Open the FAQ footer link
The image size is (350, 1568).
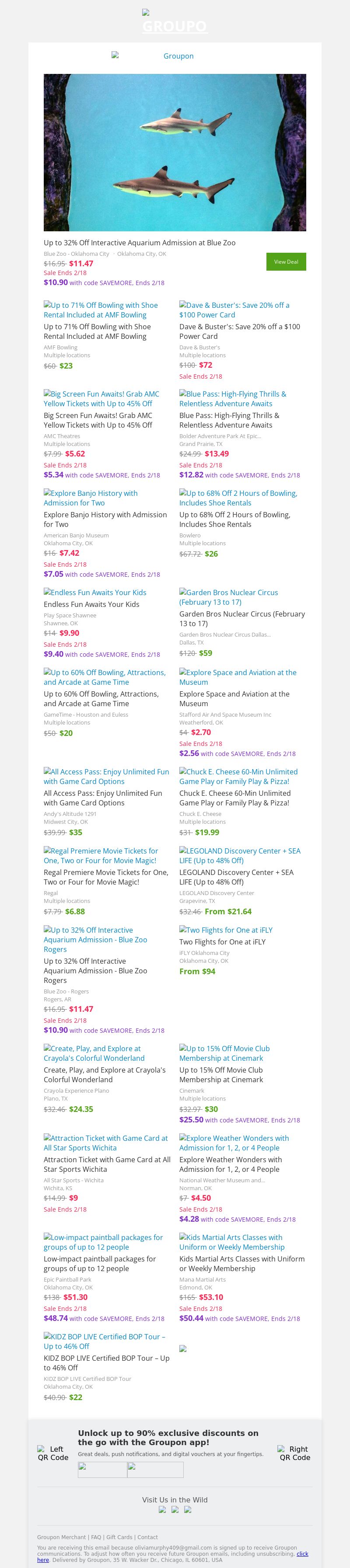coord(96,1537)
